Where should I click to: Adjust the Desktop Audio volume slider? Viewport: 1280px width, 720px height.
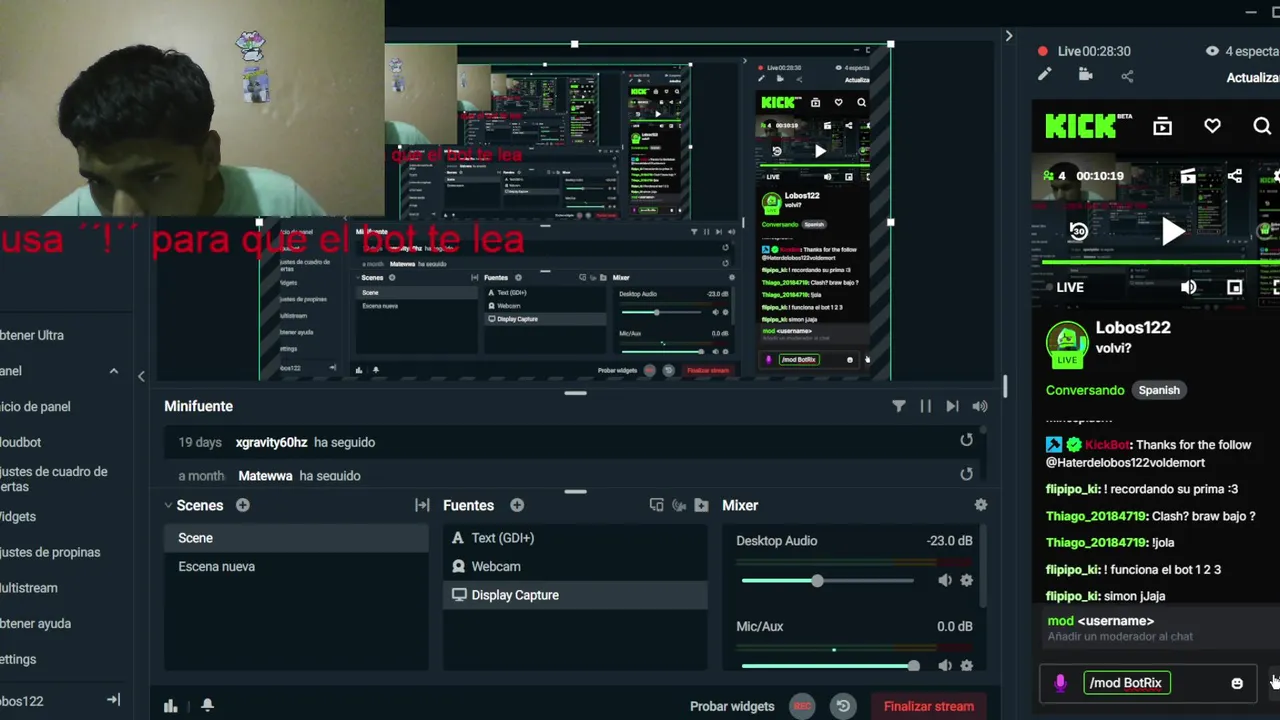point(827,581)
